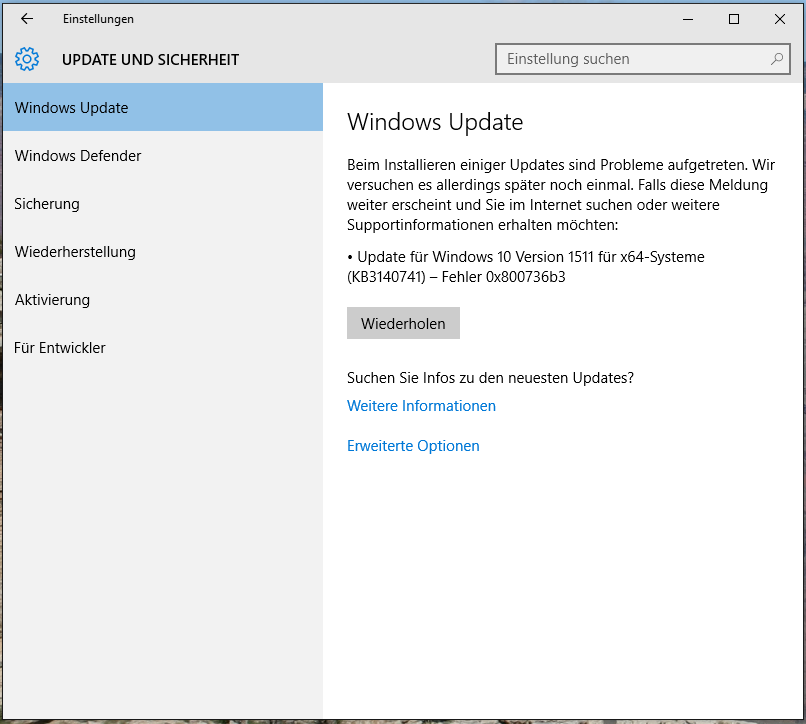Click the 'Beim Installieren einiger Updates' message

[x=560, y=194]
